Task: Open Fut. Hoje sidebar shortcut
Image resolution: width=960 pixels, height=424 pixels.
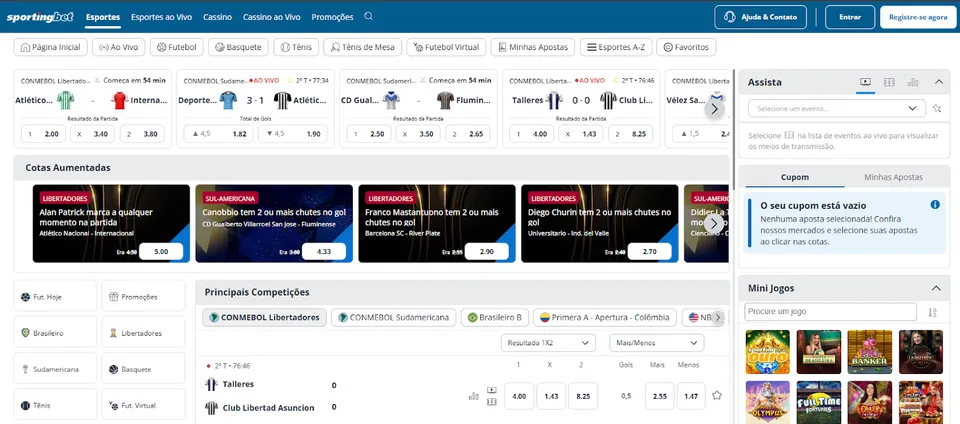Action: coord(55,297)
